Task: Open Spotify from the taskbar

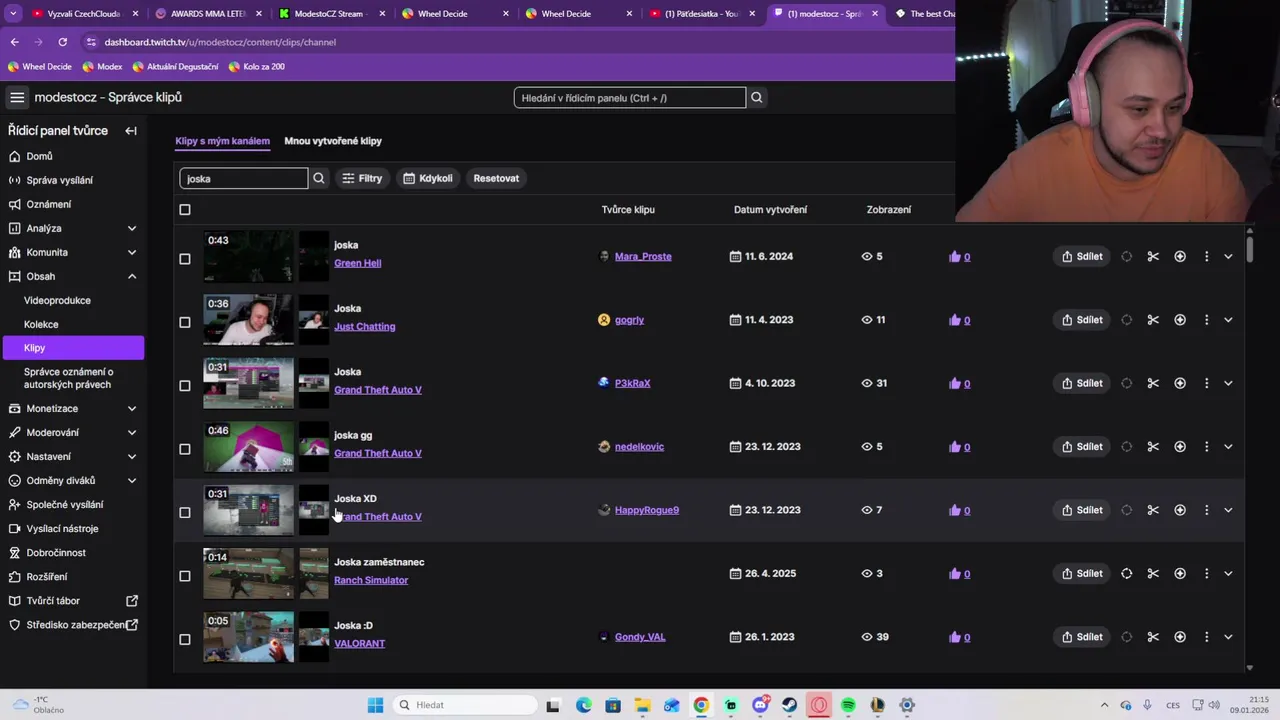Action: (x=848, y=705)
